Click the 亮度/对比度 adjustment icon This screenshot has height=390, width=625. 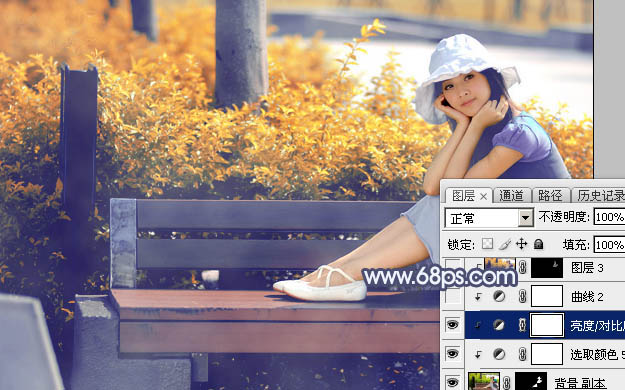click(x=499, y=325)
